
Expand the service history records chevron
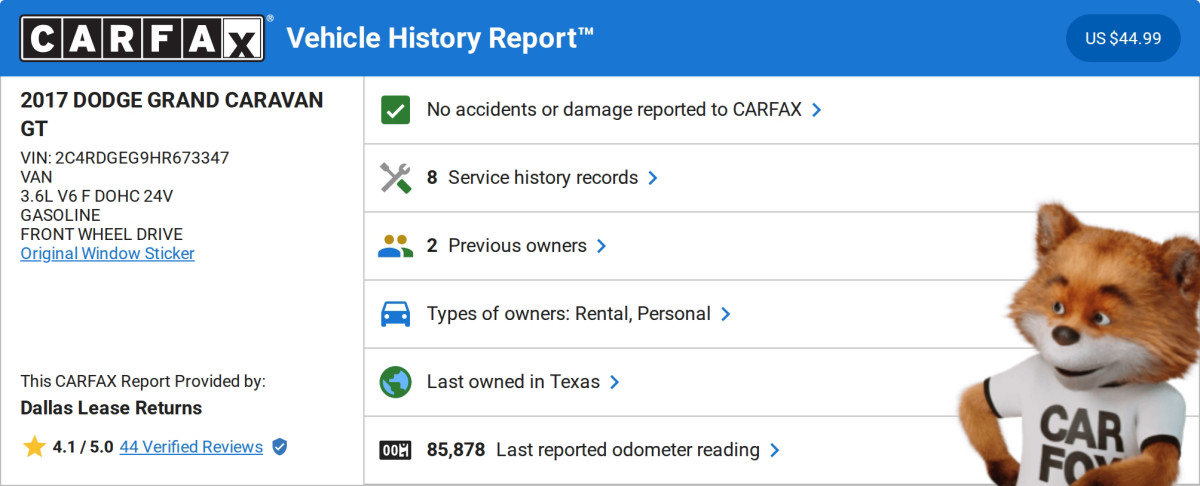point(653,178)
